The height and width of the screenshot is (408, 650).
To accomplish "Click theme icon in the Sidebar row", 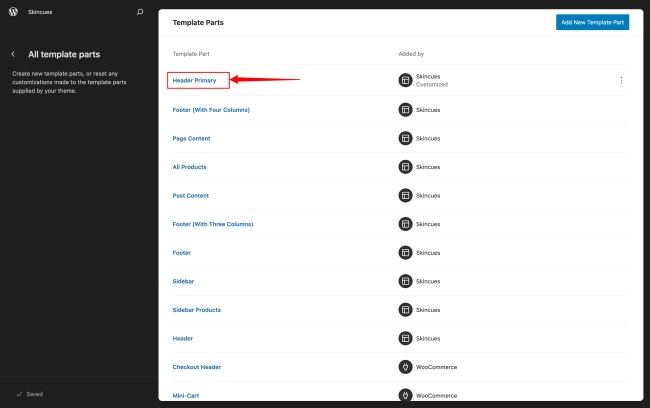I will tap(405, 281).
